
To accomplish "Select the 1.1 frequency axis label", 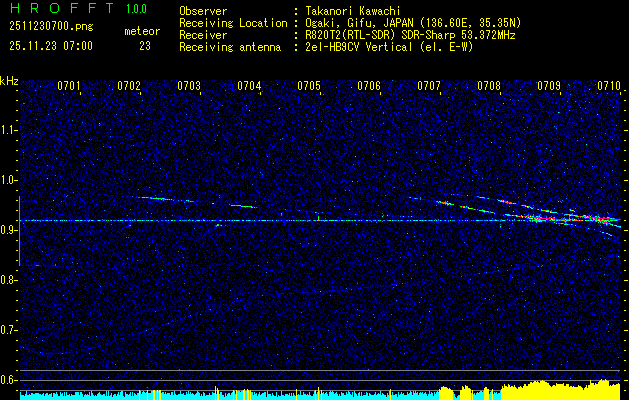I will pos(9,129).
